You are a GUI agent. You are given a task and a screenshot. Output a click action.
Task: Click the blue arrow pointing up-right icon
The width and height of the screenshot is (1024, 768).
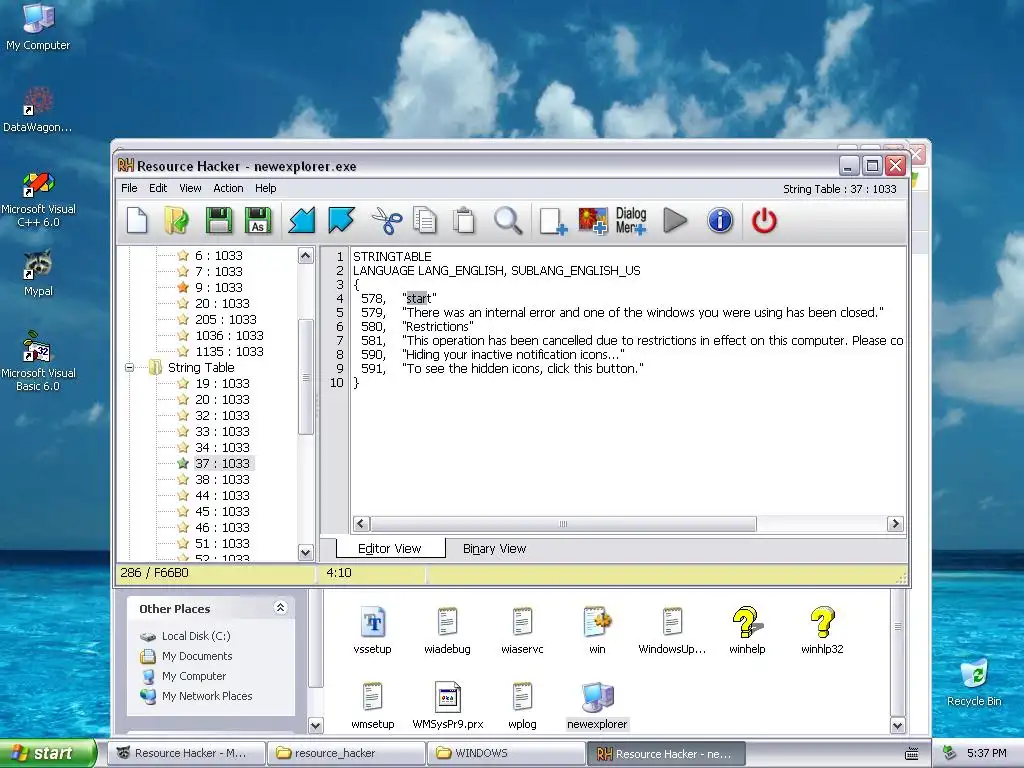pos(341,221)
